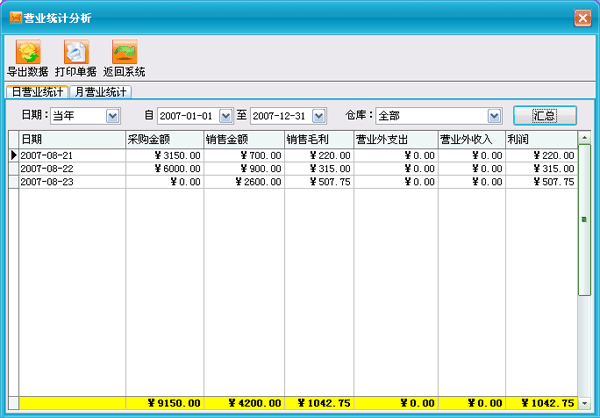This screenshot has height=418, width=600.
Task: Sort by the 利润 column header
Action: pos(540,139)
